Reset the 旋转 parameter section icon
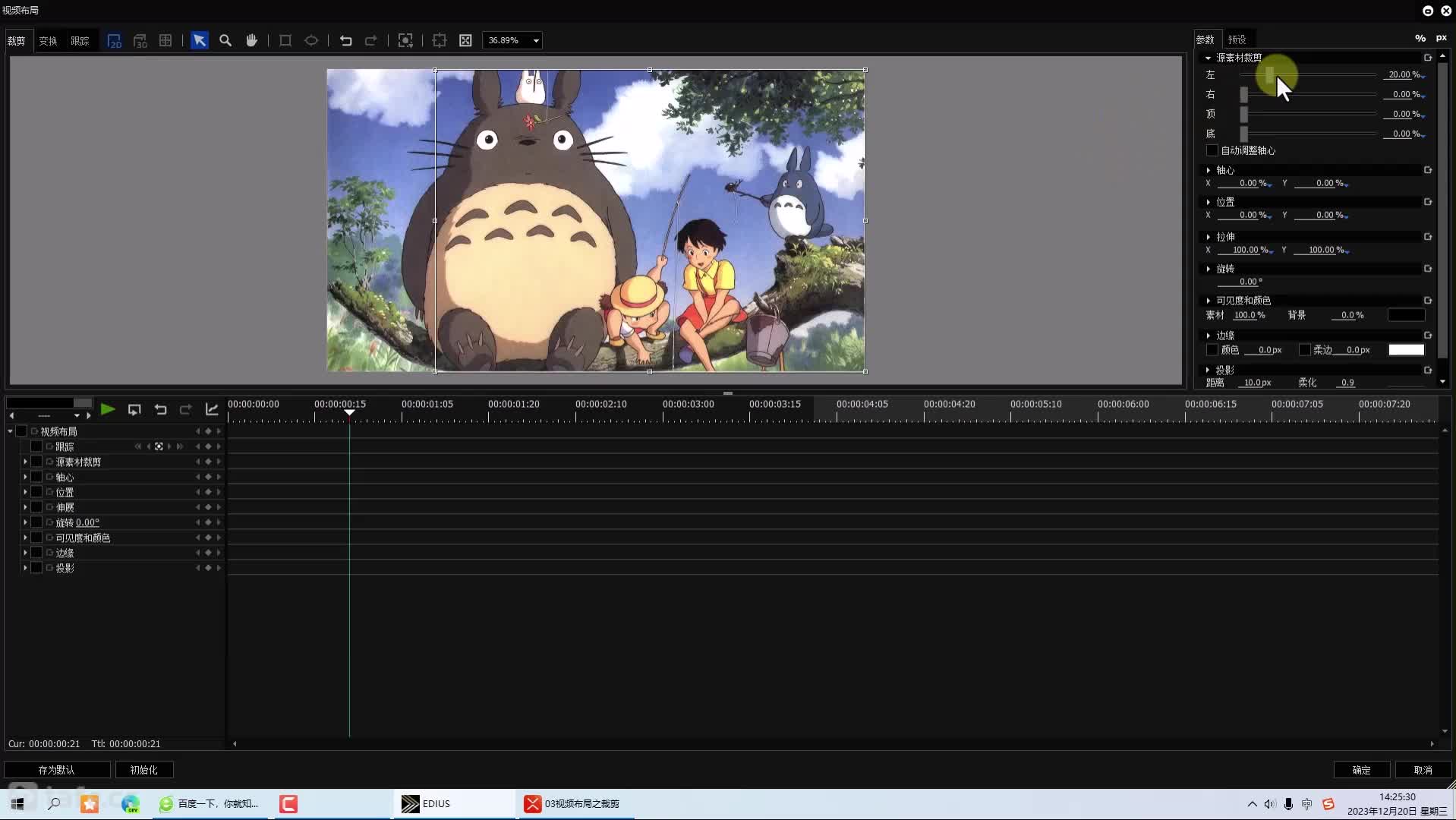1456x820 pixels. 1428,269
